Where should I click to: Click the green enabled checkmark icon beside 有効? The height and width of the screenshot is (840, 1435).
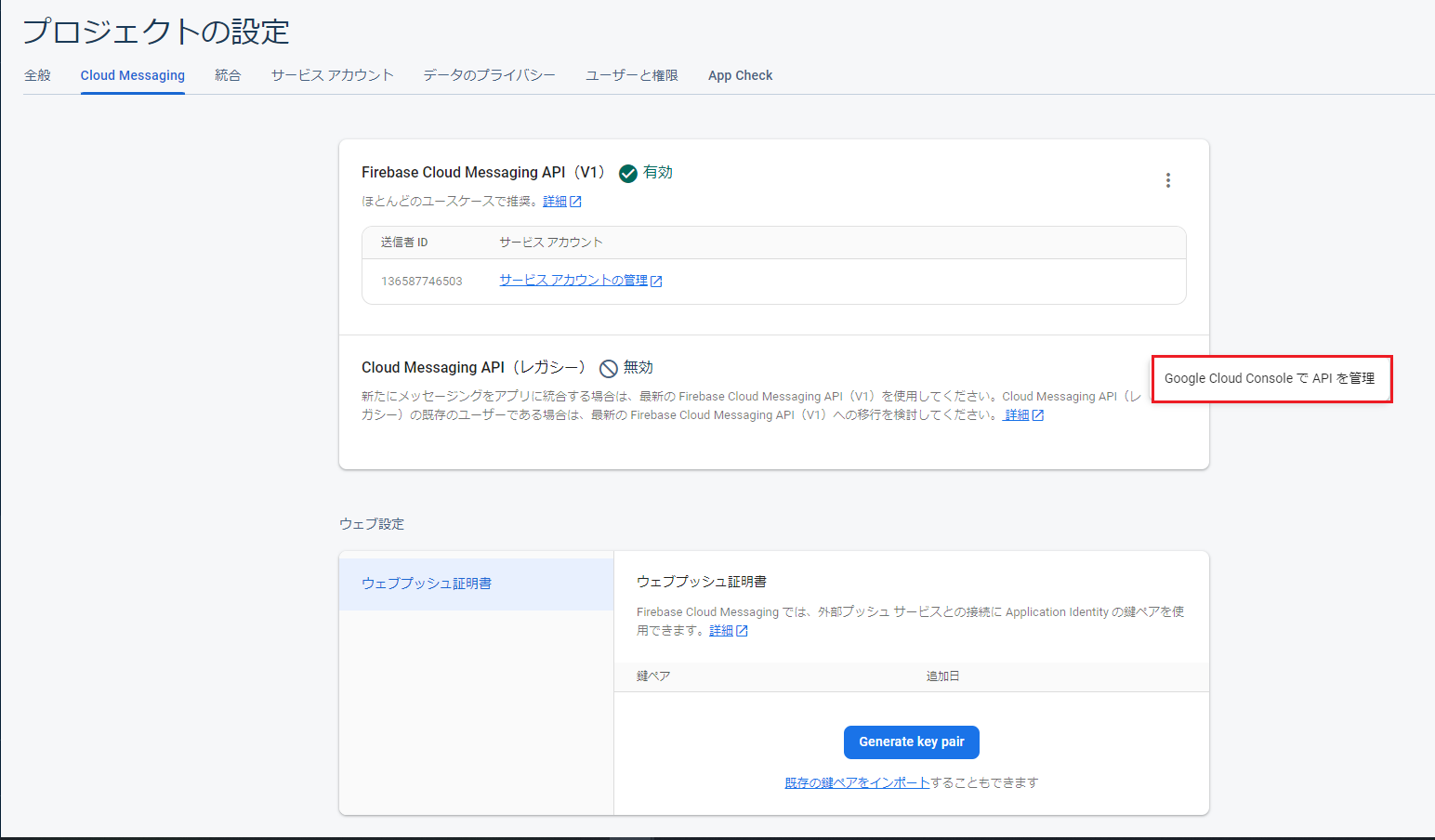(628, 173)
